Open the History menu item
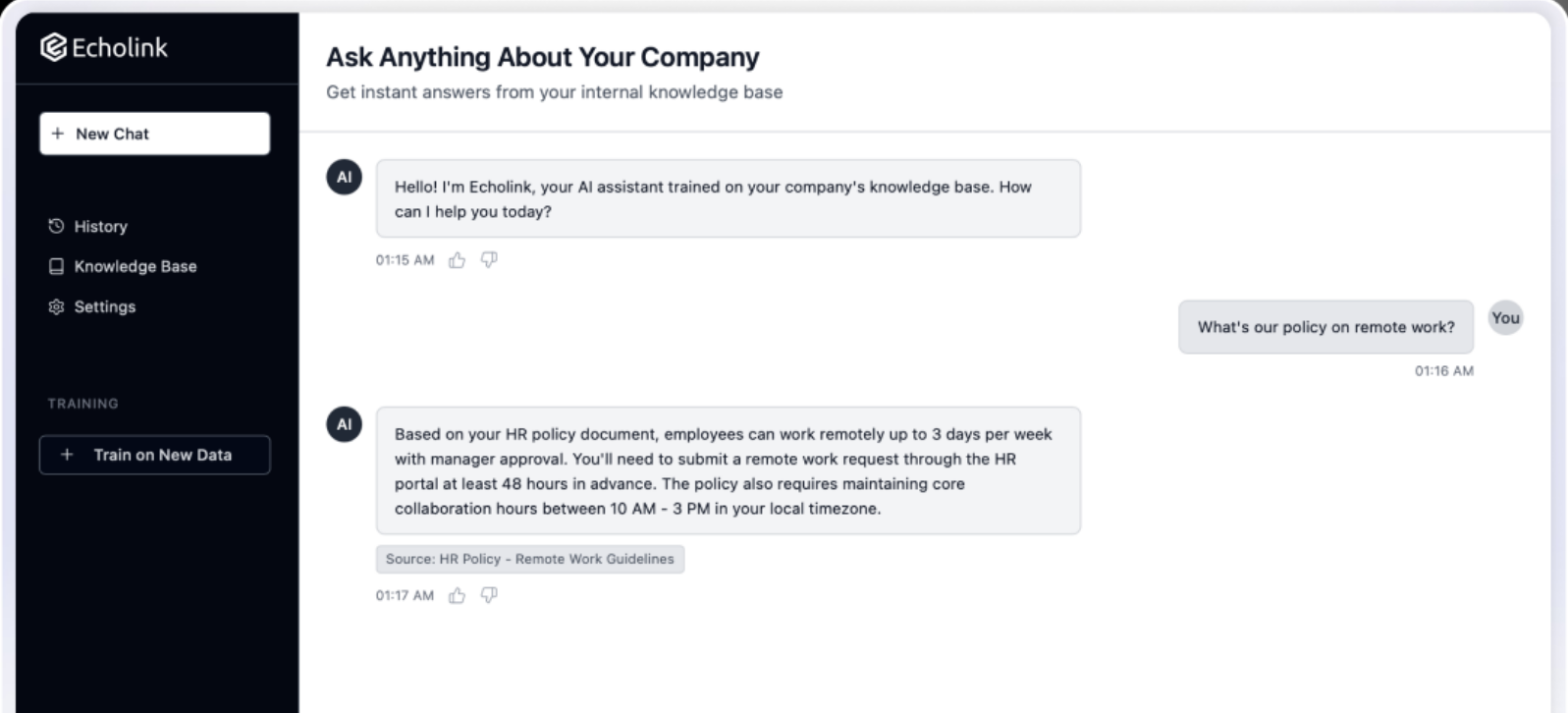This screenshot has height=713, width=1568. tap(100, 226)
